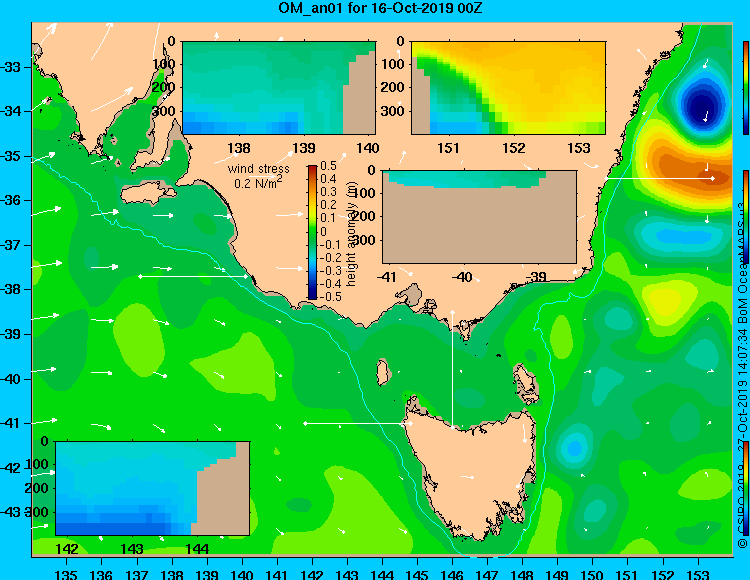Image resolution: width=750 pixels, height=580 pixels.
Task: Click the '150' longitude label on the bottom axis
Action: [x=593, y=574]
